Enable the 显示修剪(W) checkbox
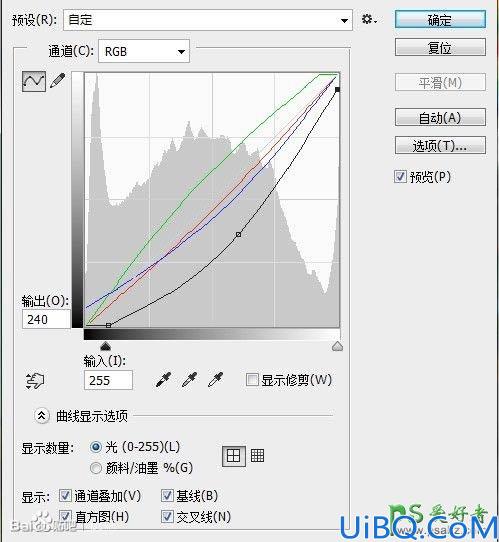This screenshot has height=542, width=499. [252, 380]
